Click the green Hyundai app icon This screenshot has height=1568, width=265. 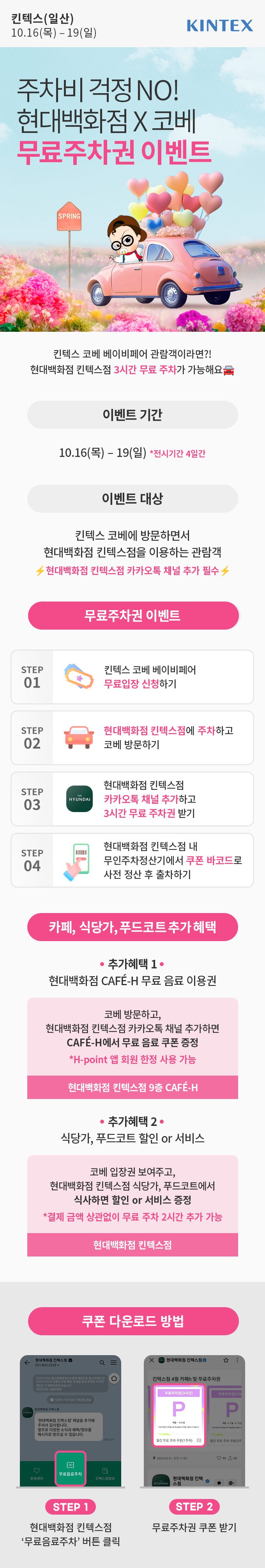(79, 798)
